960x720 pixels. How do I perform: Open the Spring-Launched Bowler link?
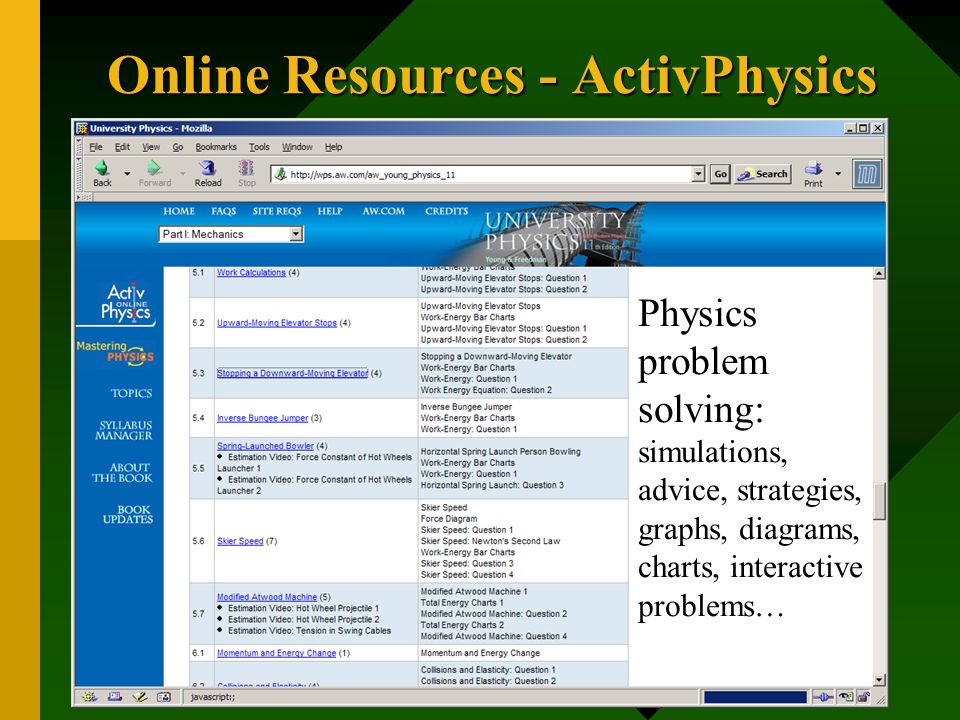point(265,446)
